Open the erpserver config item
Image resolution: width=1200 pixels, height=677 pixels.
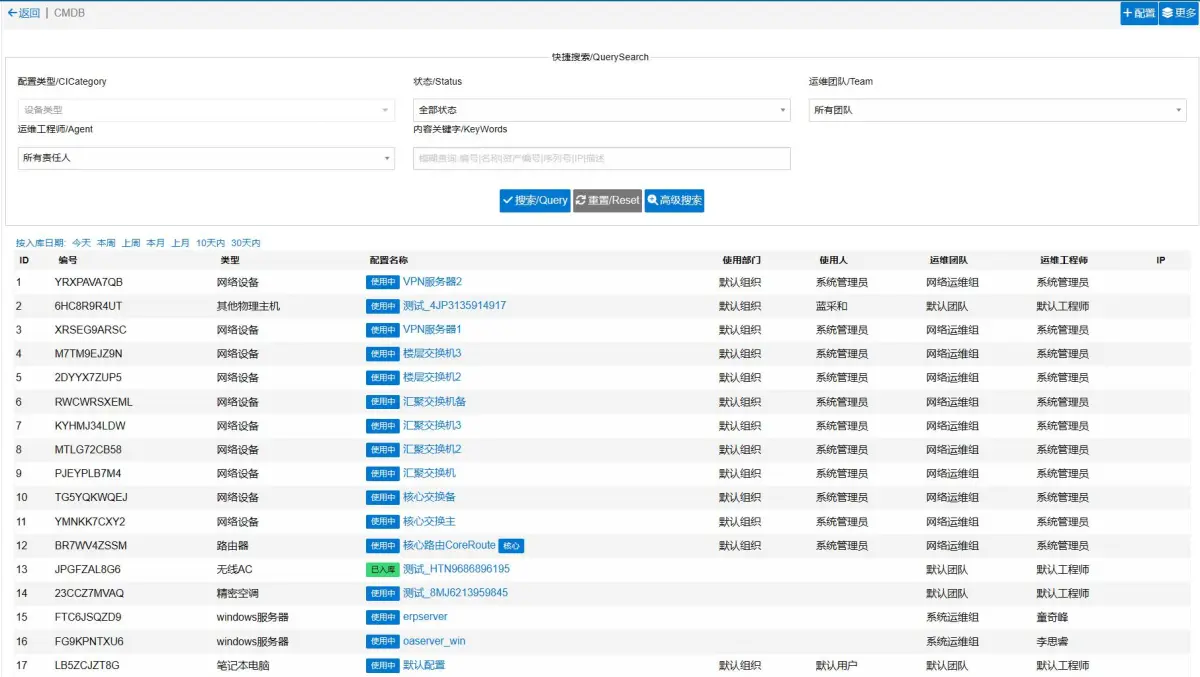pos(425,618)
